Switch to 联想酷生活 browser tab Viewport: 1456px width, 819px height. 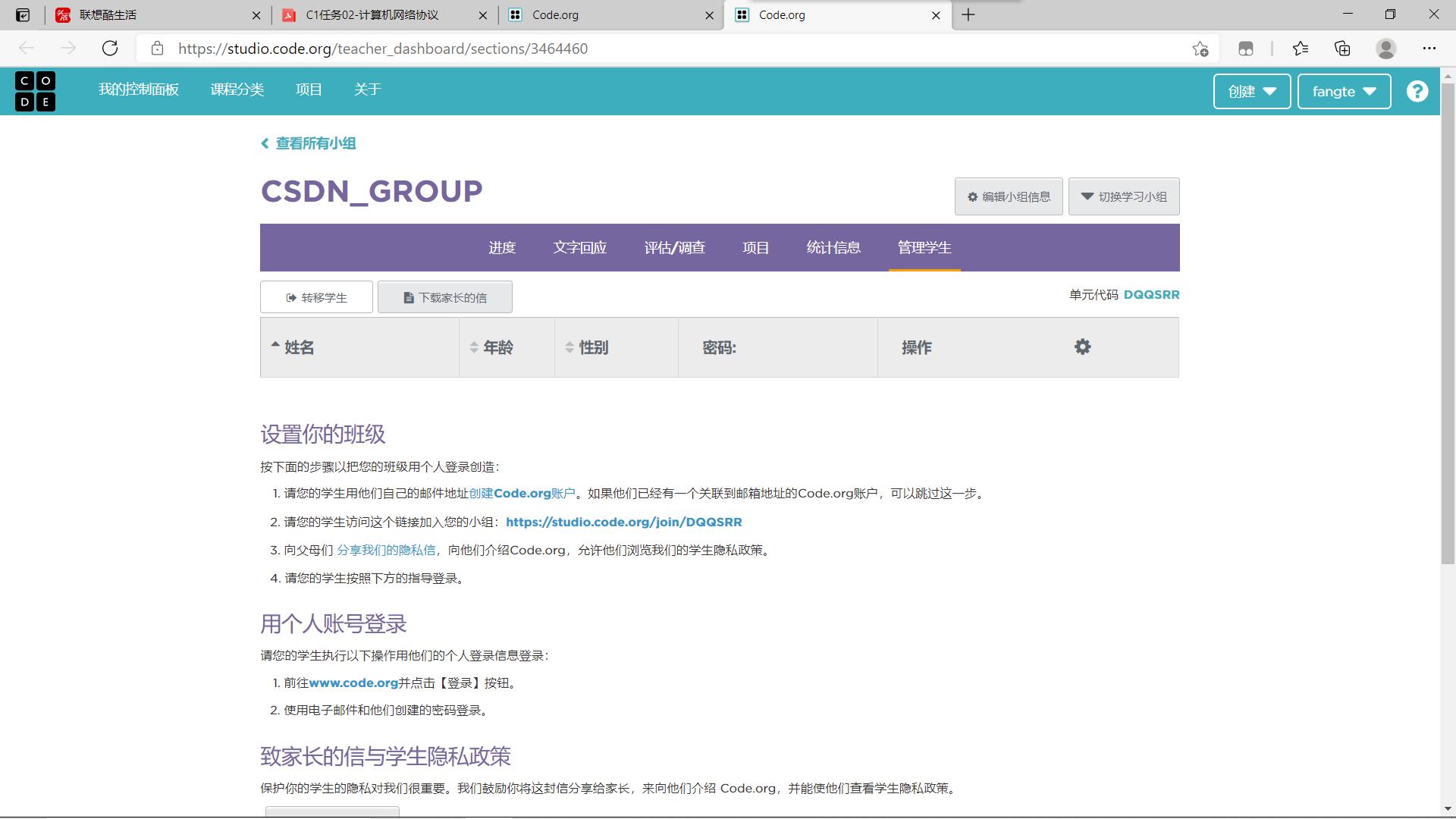[158, 15]
